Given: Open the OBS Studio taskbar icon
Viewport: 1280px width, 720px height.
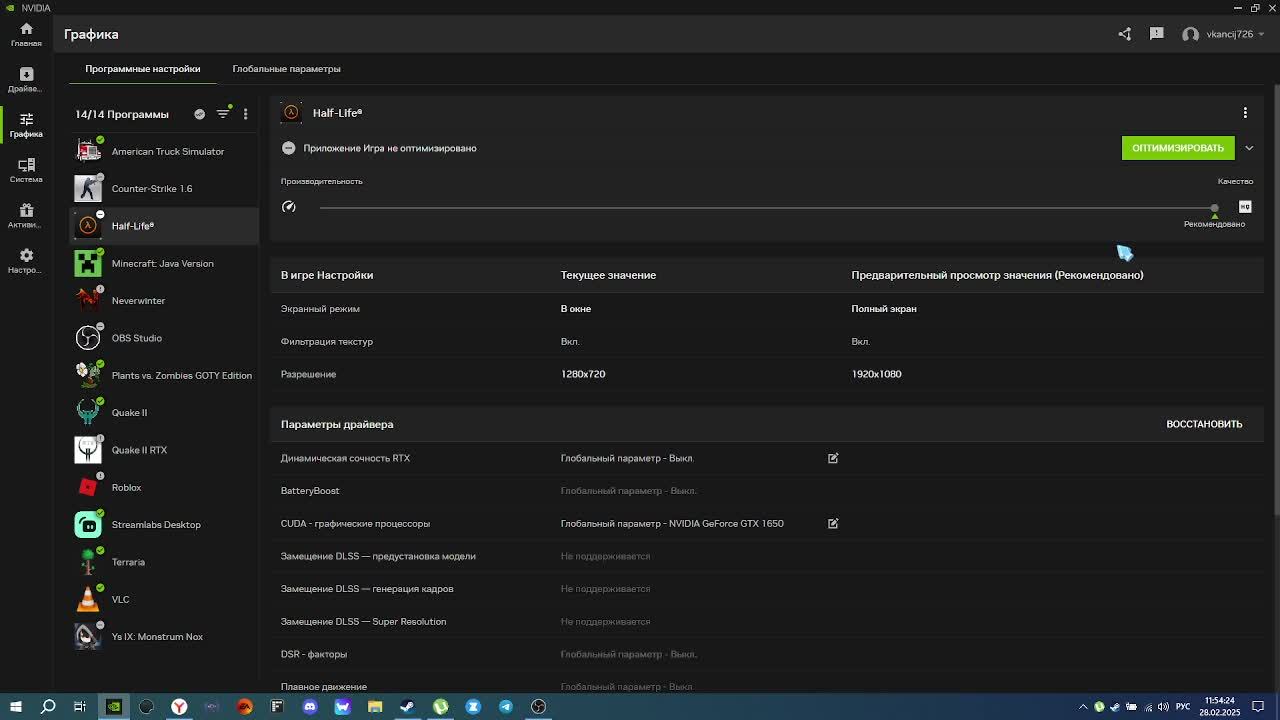Looking at the screenshot, I should 538,707.
